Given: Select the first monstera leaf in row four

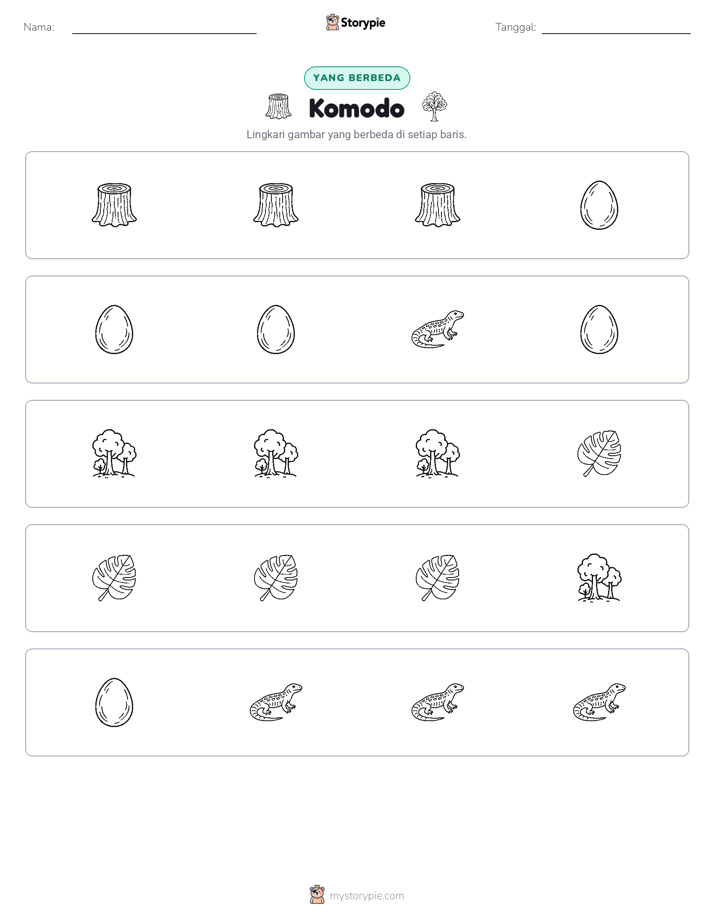Looking at the screenshot, I should point(114,578).
